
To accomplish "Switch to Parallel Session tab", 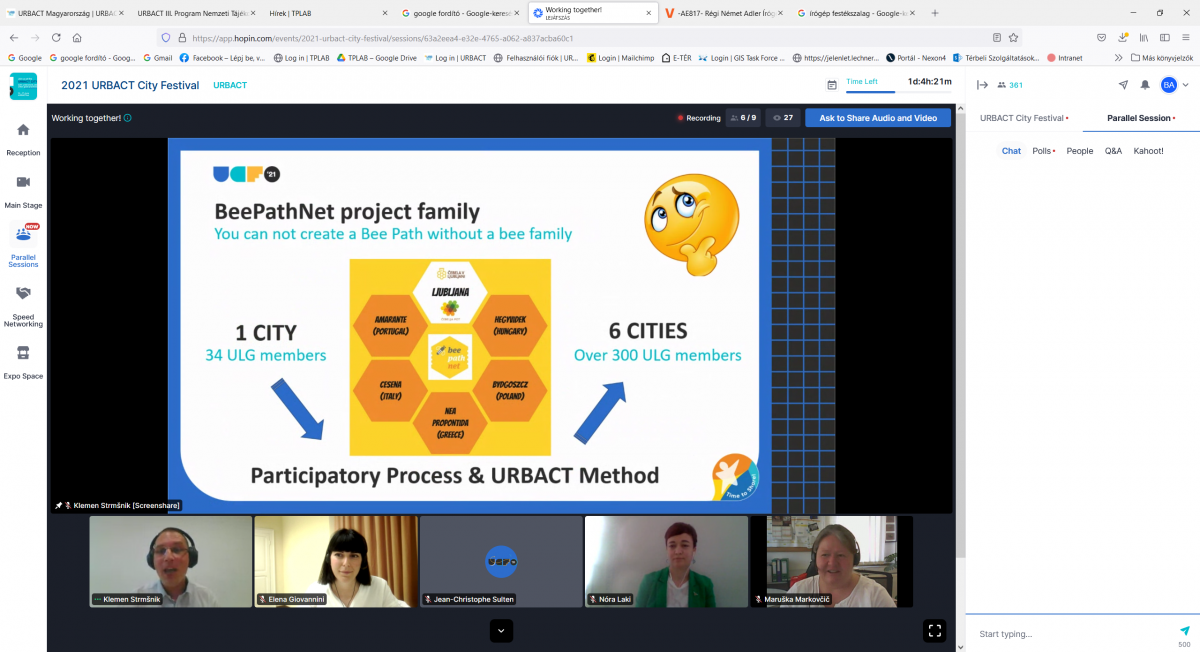I will [x=1141, y=118].
